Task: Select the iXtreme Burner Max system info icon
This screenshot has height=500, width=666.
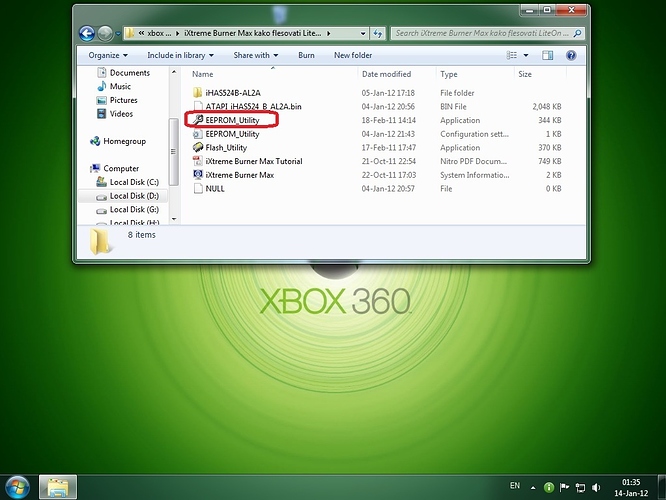Action: pyautogui.click(x=198, y=175)
